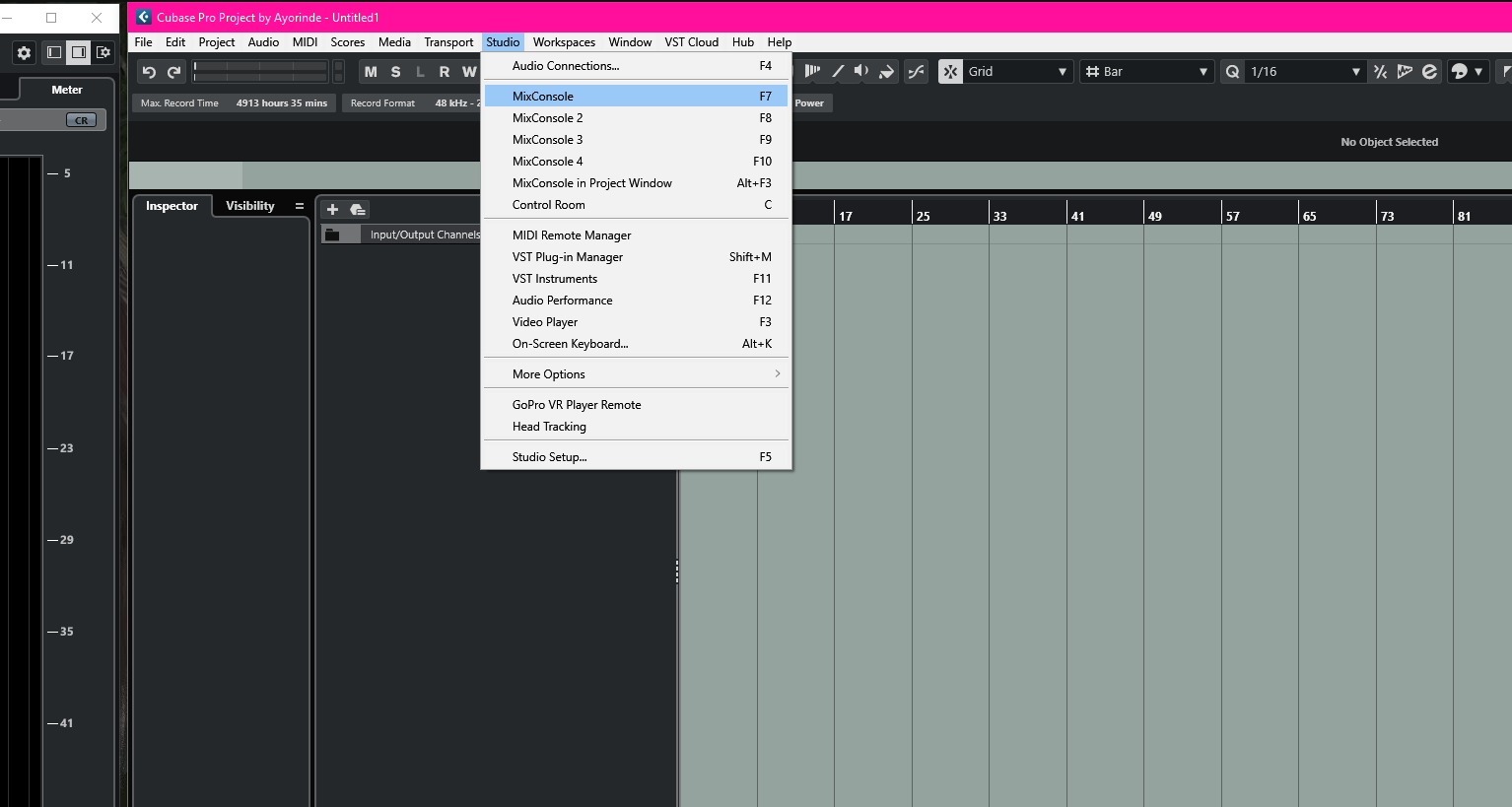Open the Bar grid type dropdown
The image size is (1512, 807).
point(1146,71)
